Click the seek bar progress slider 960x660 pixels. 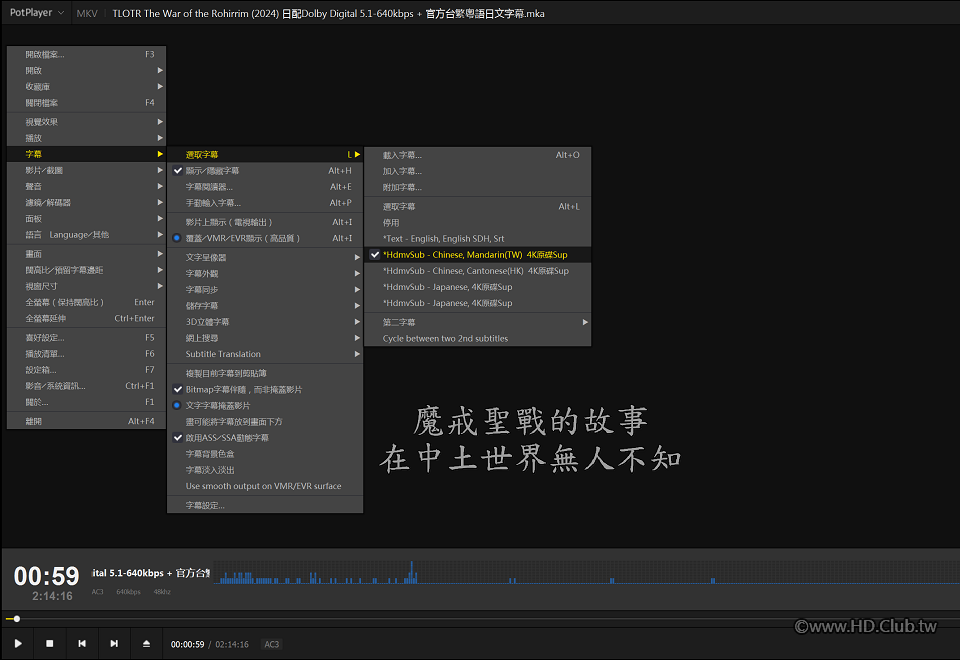pyautogui.click(x=480, y=619)
